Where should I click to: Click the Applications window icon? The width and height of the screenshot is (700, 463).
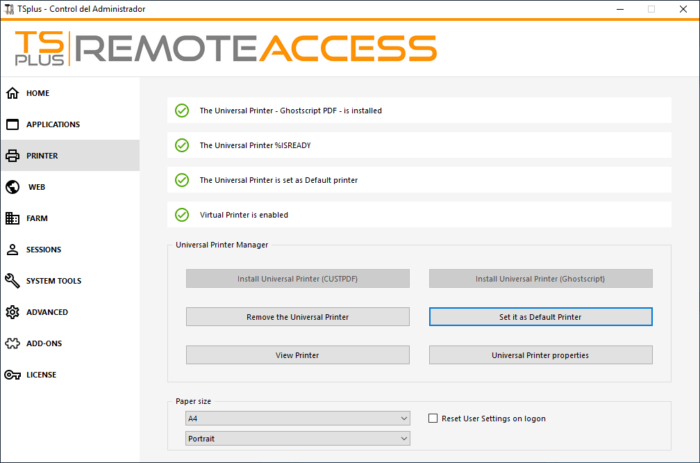[12, 125]
